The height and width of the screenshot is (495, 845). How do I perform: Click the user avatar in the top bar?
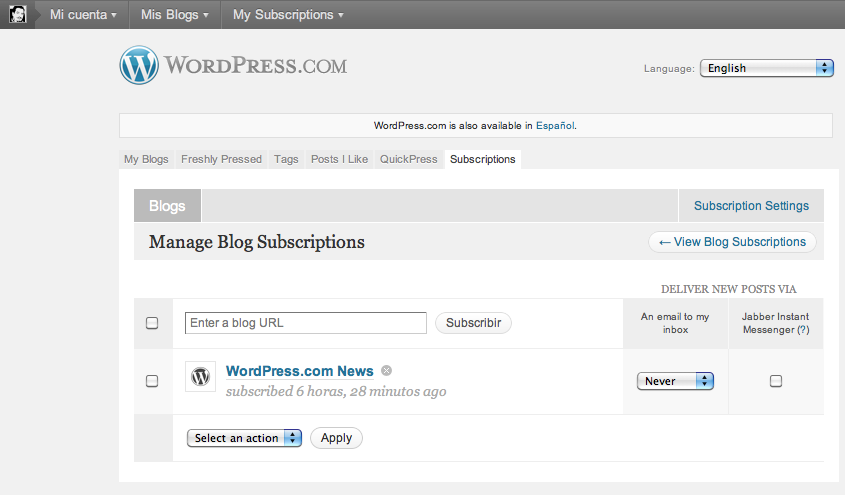17,14
